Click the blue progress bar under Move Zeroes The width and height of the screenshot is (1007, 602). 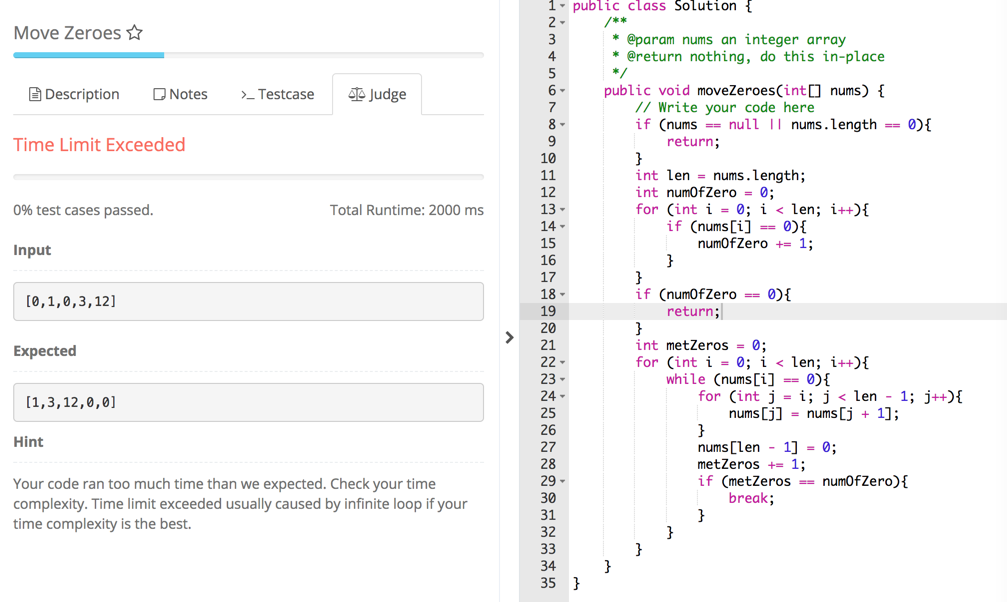tap(88, 55)
